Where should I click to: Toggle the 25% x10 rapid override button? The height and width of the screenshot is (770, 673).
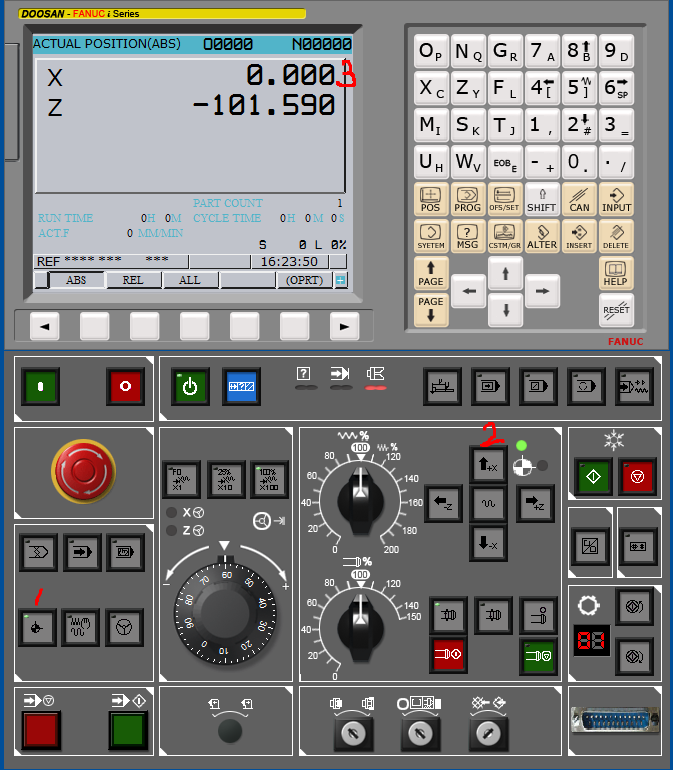click(x=225, y=479)
